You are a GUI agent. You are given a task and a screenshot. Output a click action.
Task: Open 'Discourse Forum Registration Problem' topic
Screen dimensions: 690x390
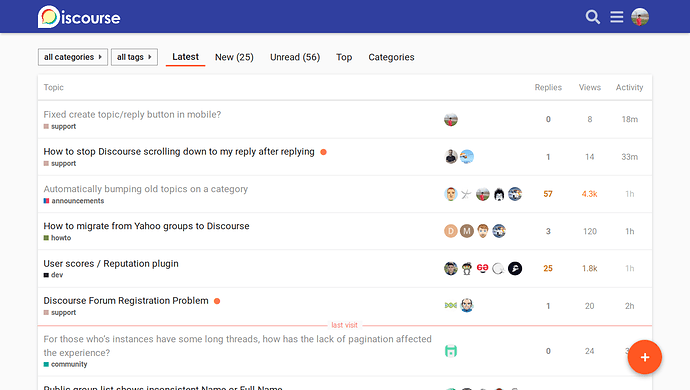(x=126, y=301)
